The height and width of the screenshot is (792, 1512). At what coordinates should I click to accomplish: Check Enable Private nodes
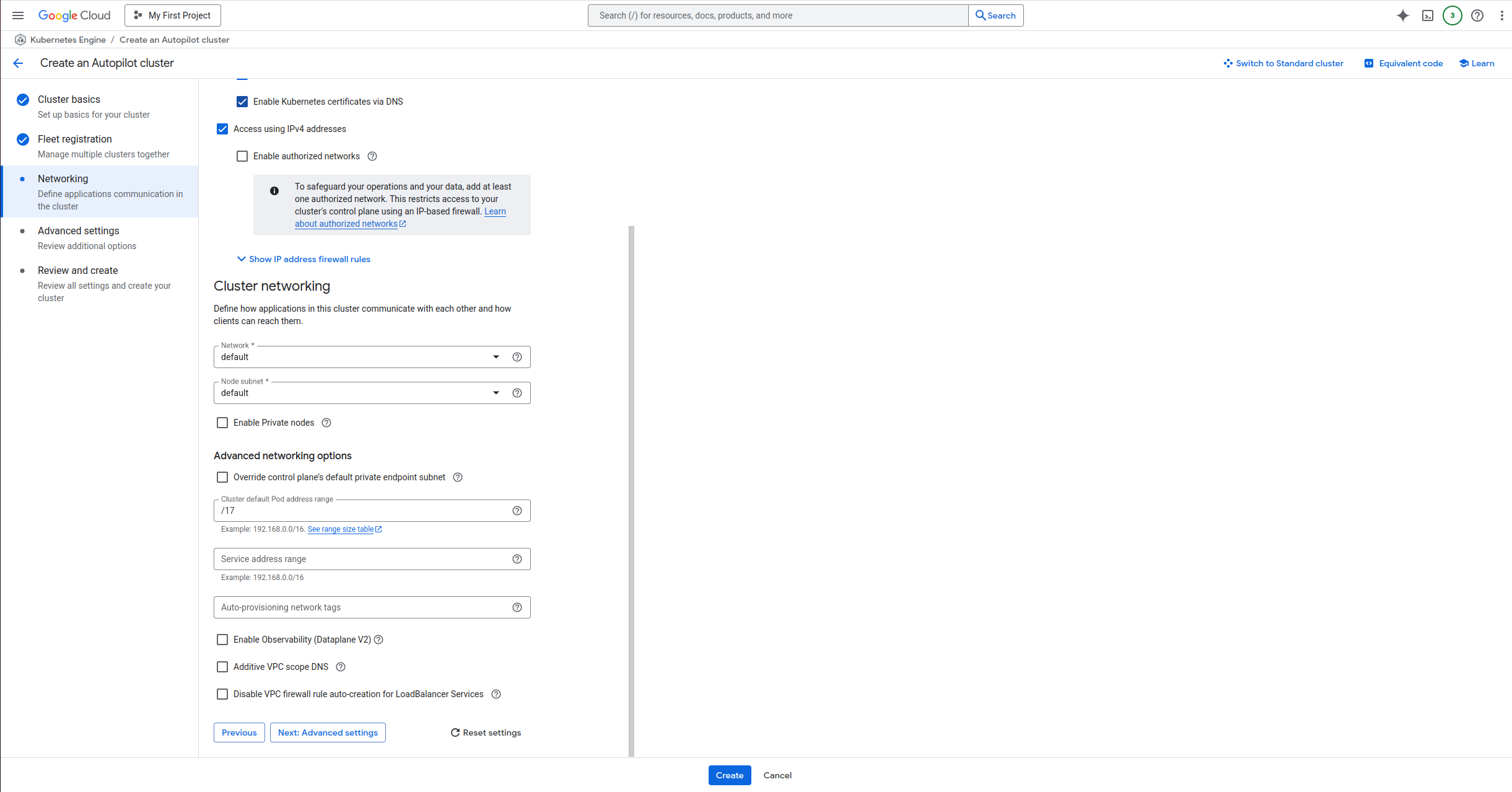(222, 422)
